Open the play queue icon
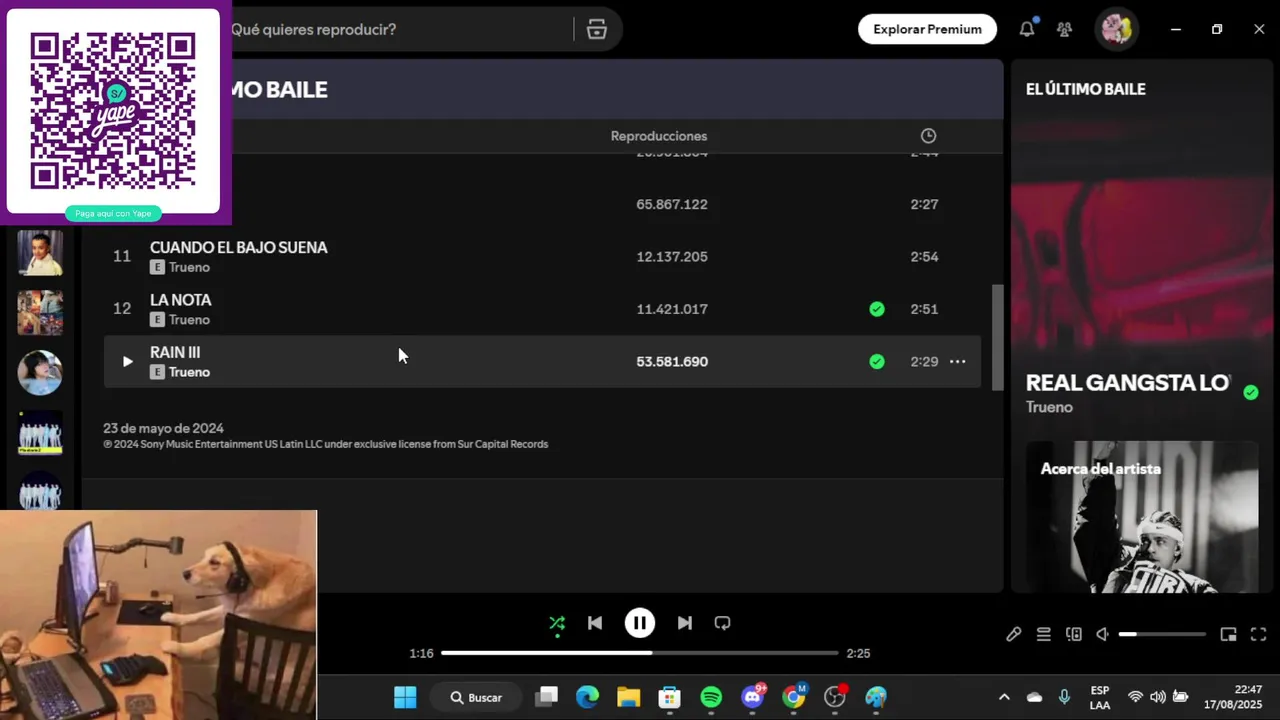 click(1043, 634)
